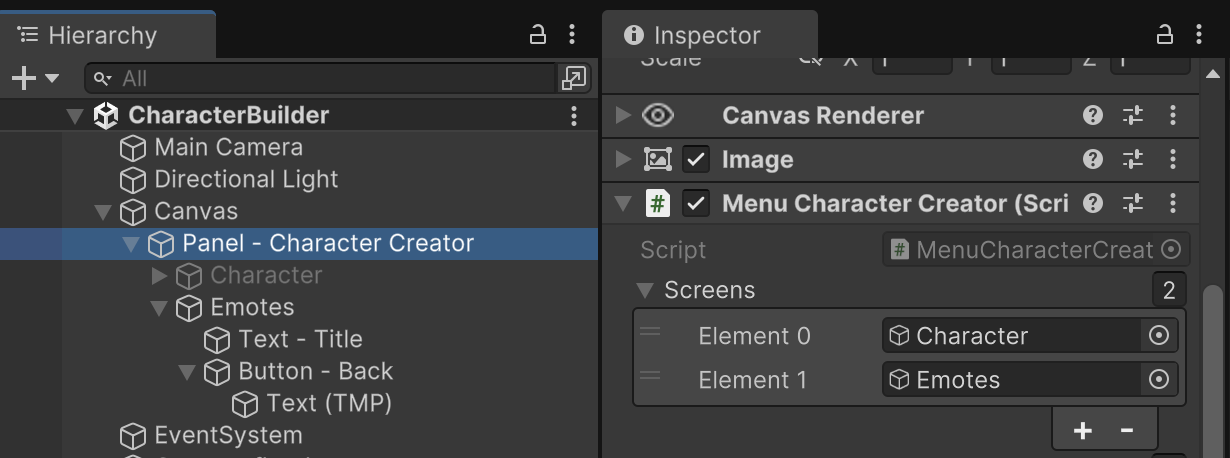
Task: Remove selected element from Screens list
Action: [x=1127, y=430]
